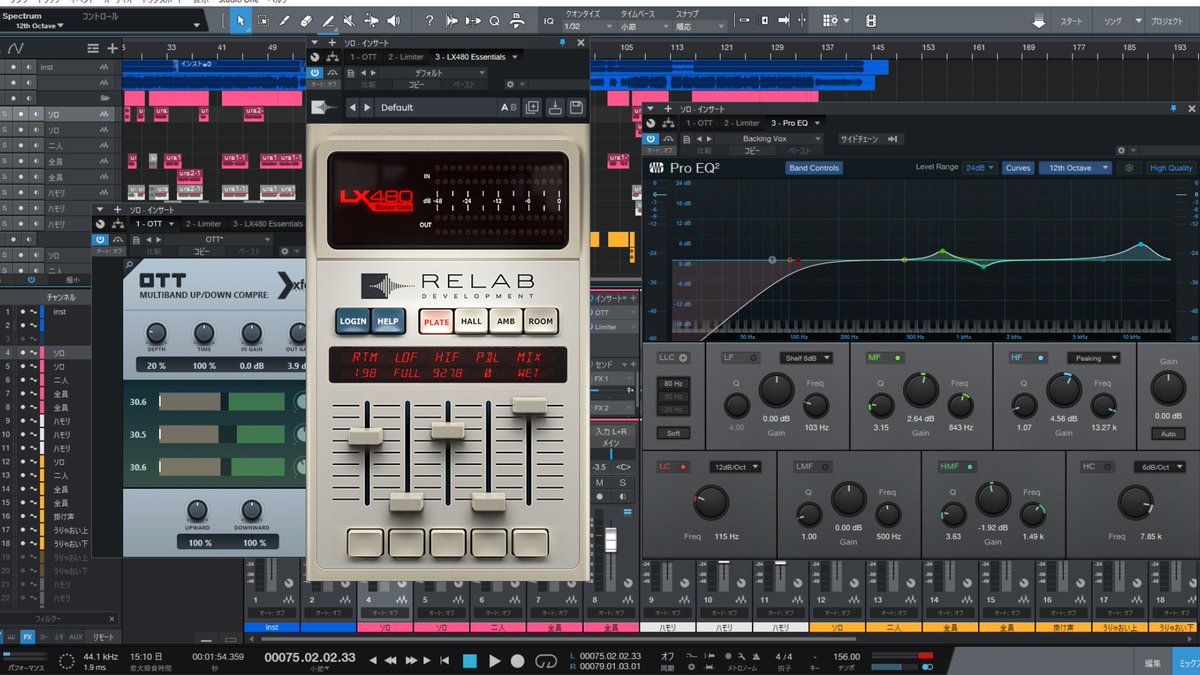This screenshot has height=675, width=1200.
Task: Toggle Pro EQ plugin power button
Action: click(652, 139)
